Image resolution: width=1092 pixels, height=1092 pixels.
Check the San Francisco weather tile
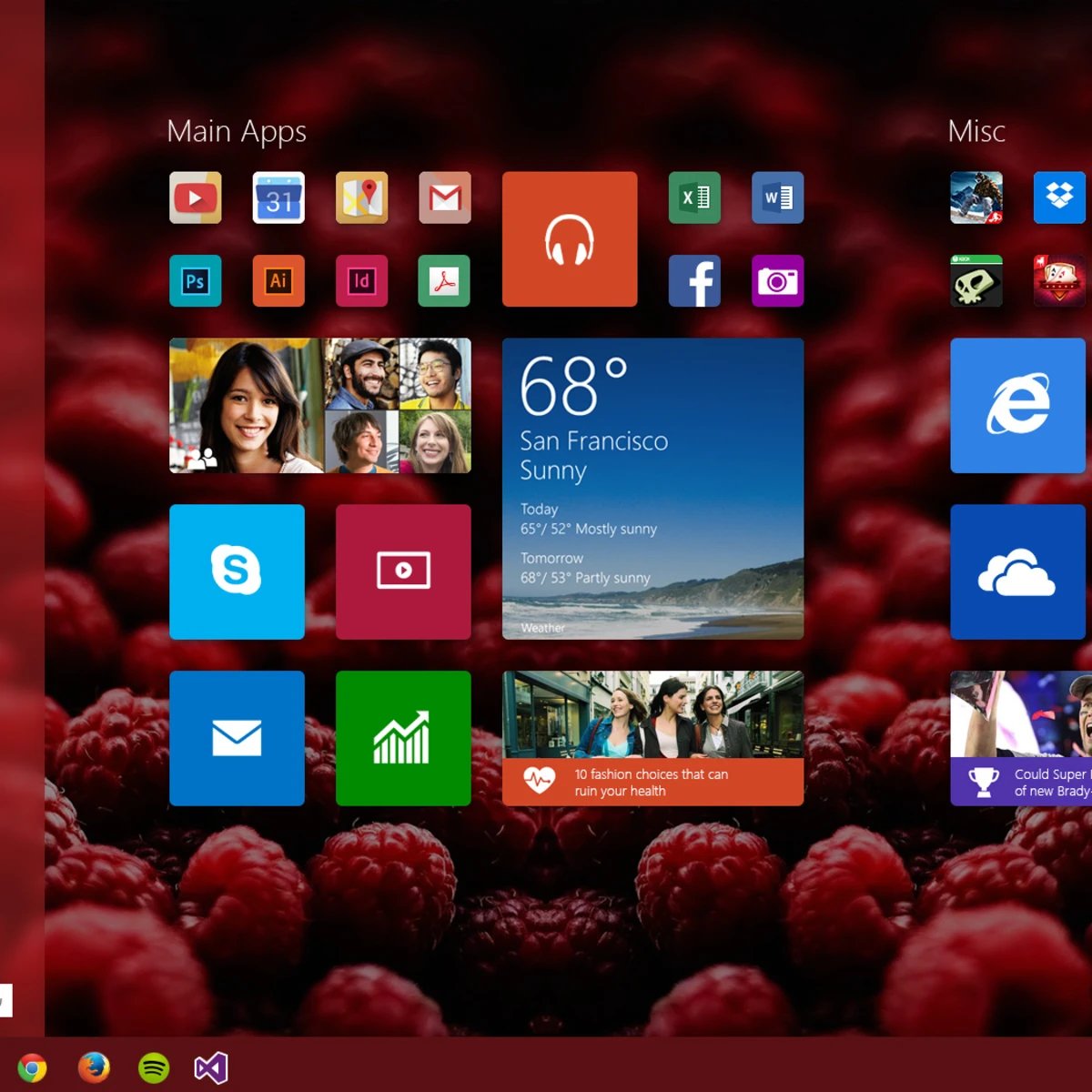[x=652, y=489]
